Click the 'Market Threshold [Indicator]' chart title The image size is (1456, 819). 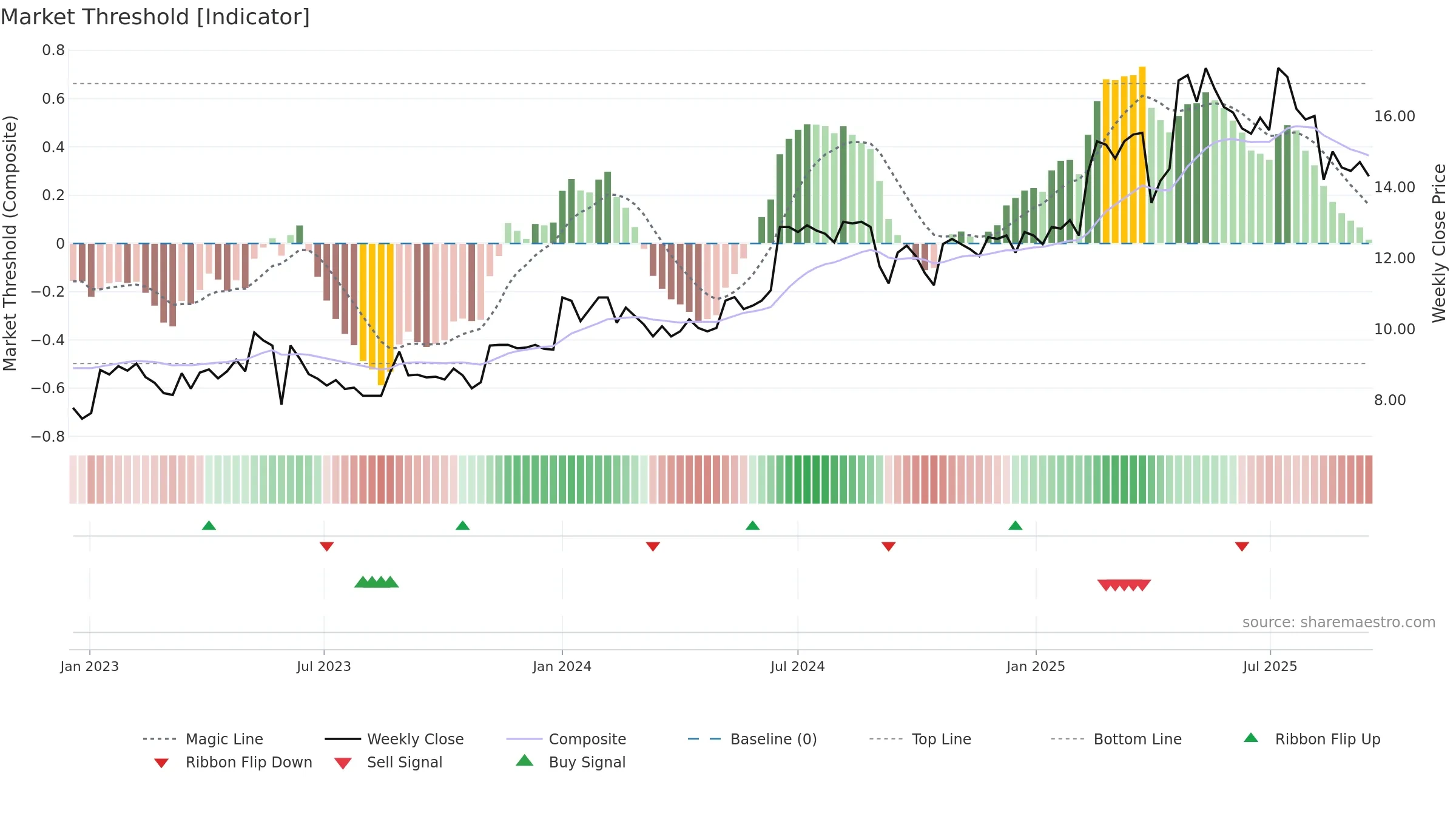155,17
